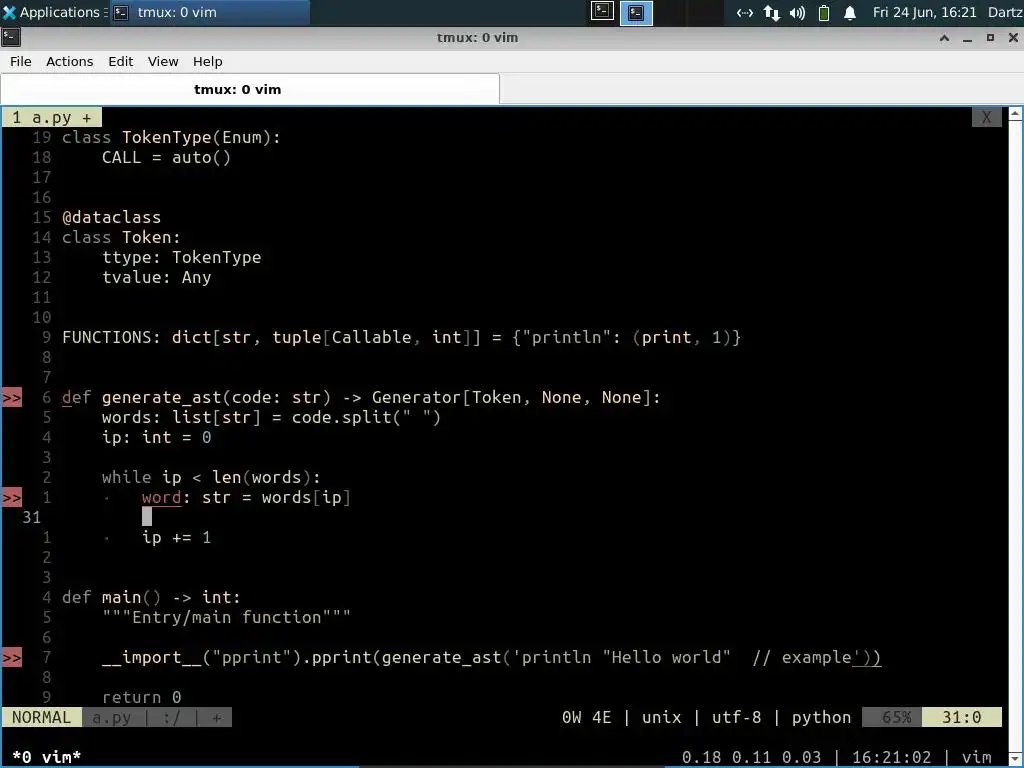This screenshot has width=1024, height=768.
Task: Click the text tvalue: Any
Action: [x=157, y=278]
